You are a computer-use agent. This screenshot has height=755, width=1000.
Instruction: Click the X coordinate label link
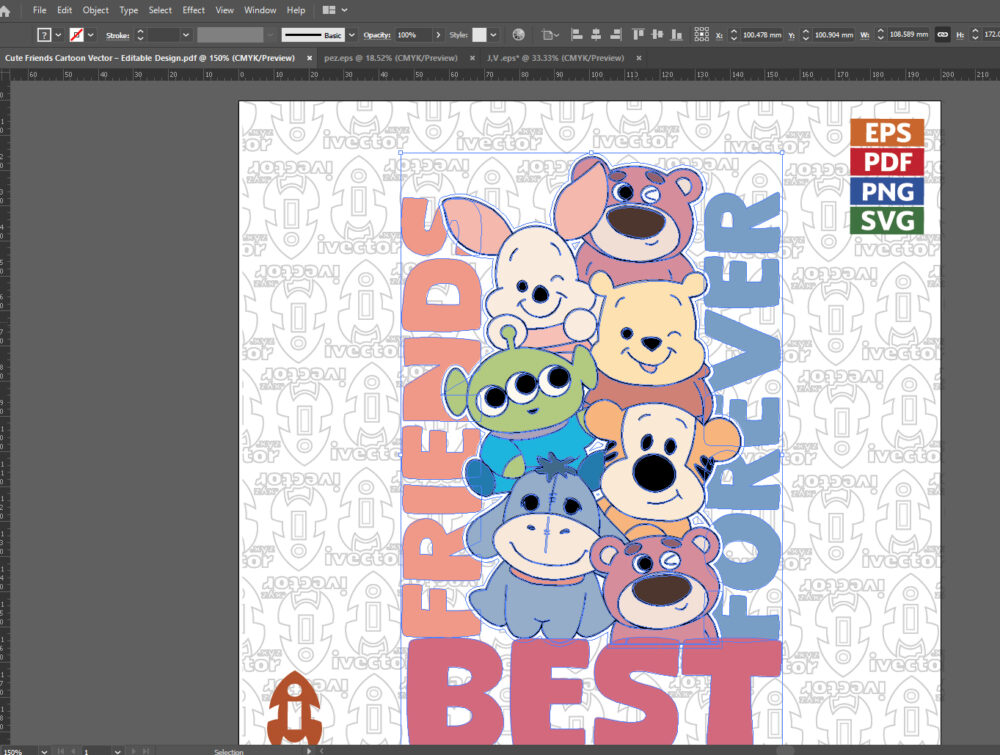[719, 36]
